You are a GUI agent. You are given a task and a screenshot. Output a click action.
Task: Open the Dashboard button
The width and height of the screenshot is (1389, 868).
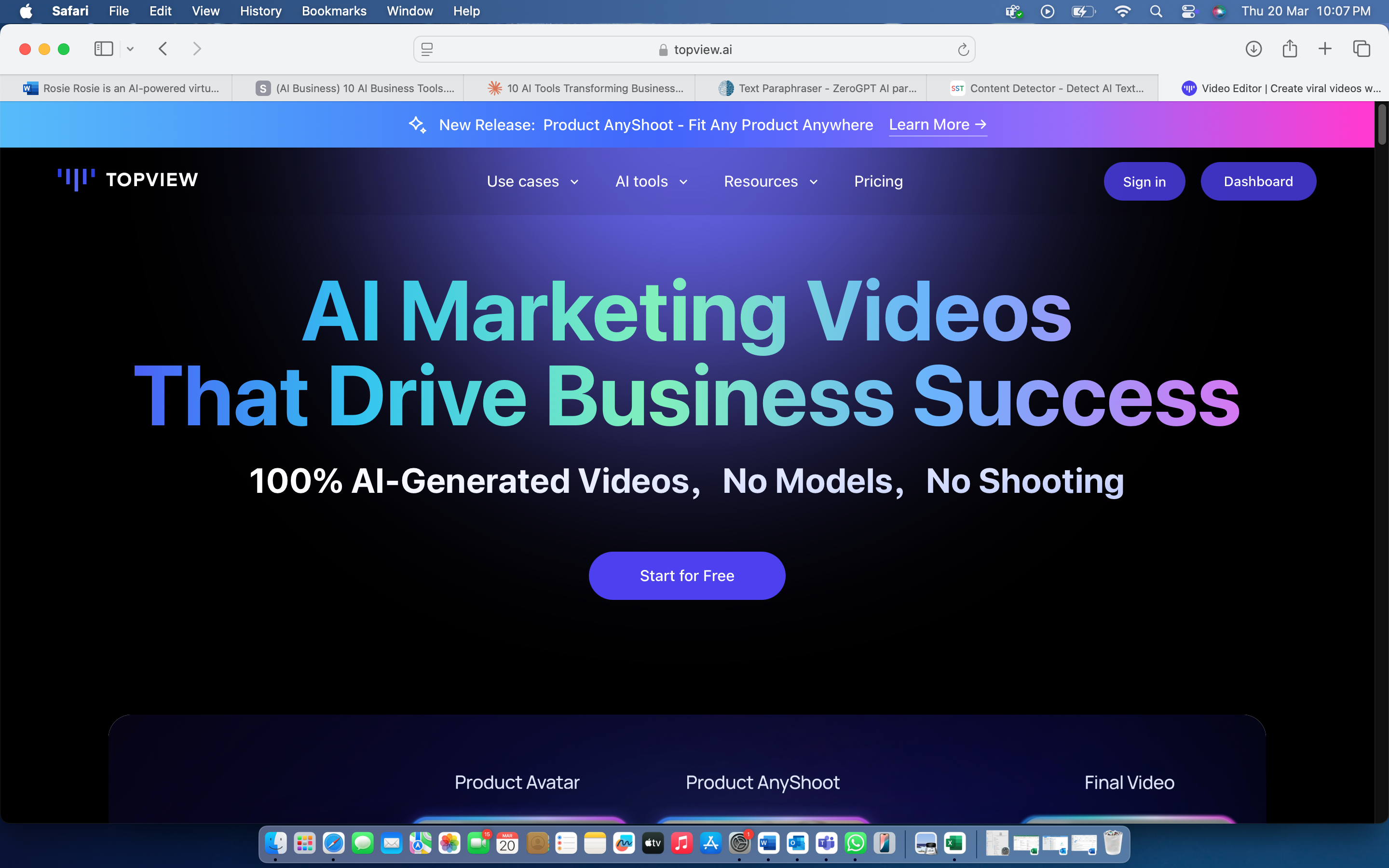coord(1258,181)
